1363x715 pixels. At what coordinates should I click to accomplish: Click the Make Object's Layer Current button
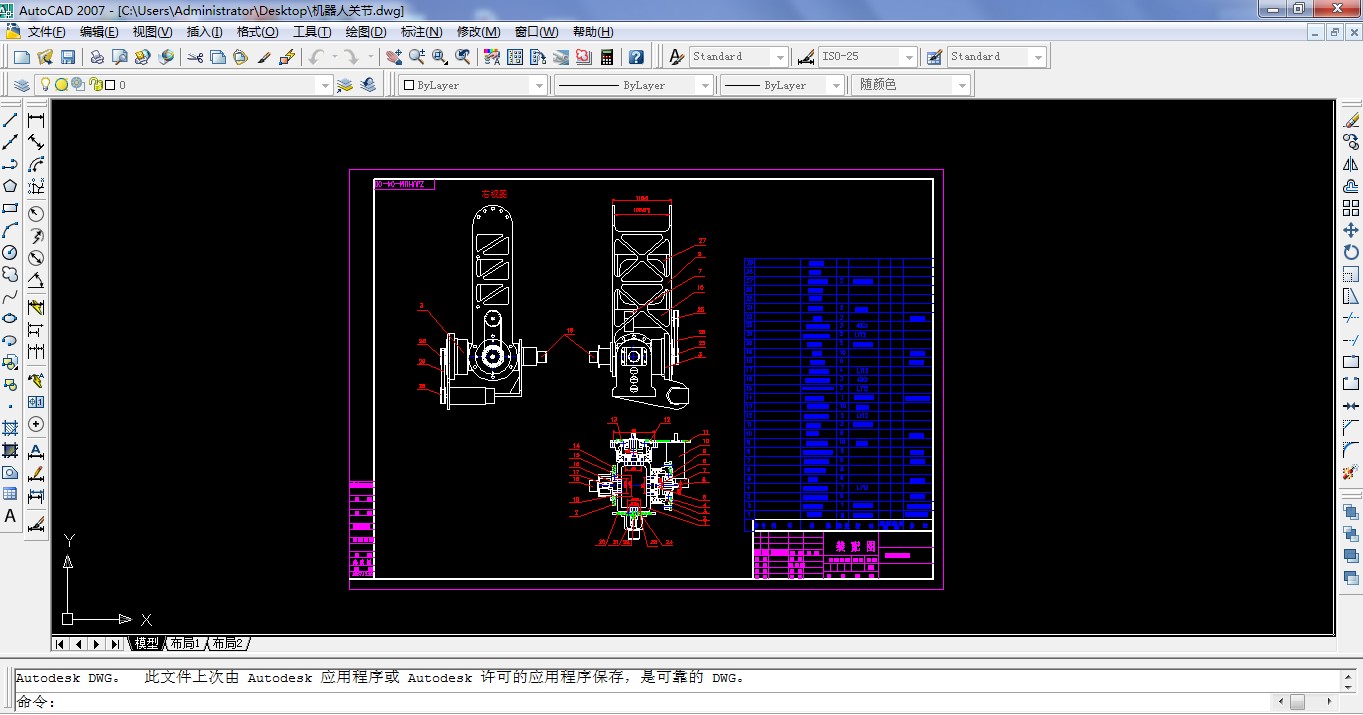pyautogui.click(x=346, y=85)
